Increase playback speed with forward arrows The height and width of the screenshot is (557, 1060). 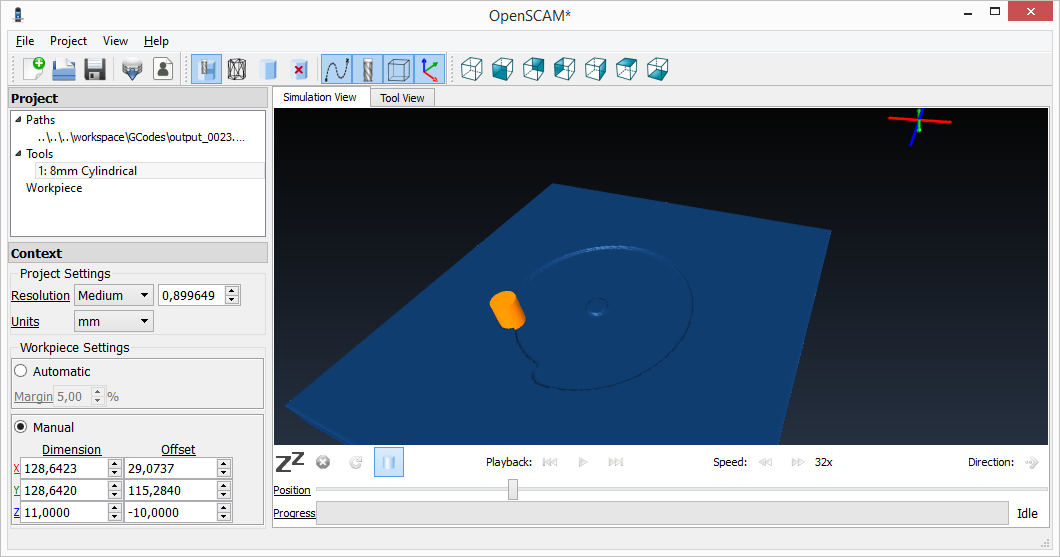(x=798, y=462)
